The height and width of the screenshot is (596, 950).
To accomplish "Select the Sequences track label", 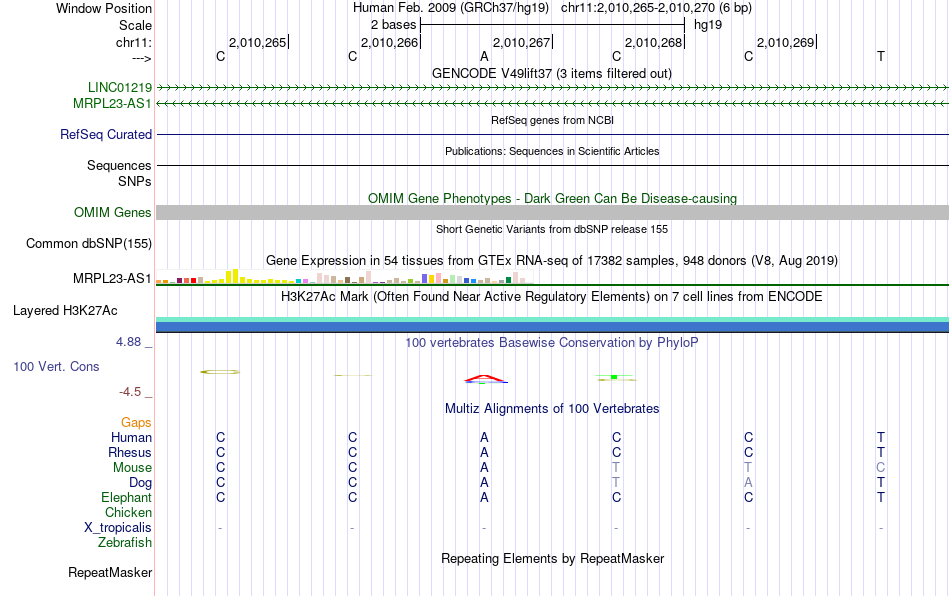I will click(119, 165).
